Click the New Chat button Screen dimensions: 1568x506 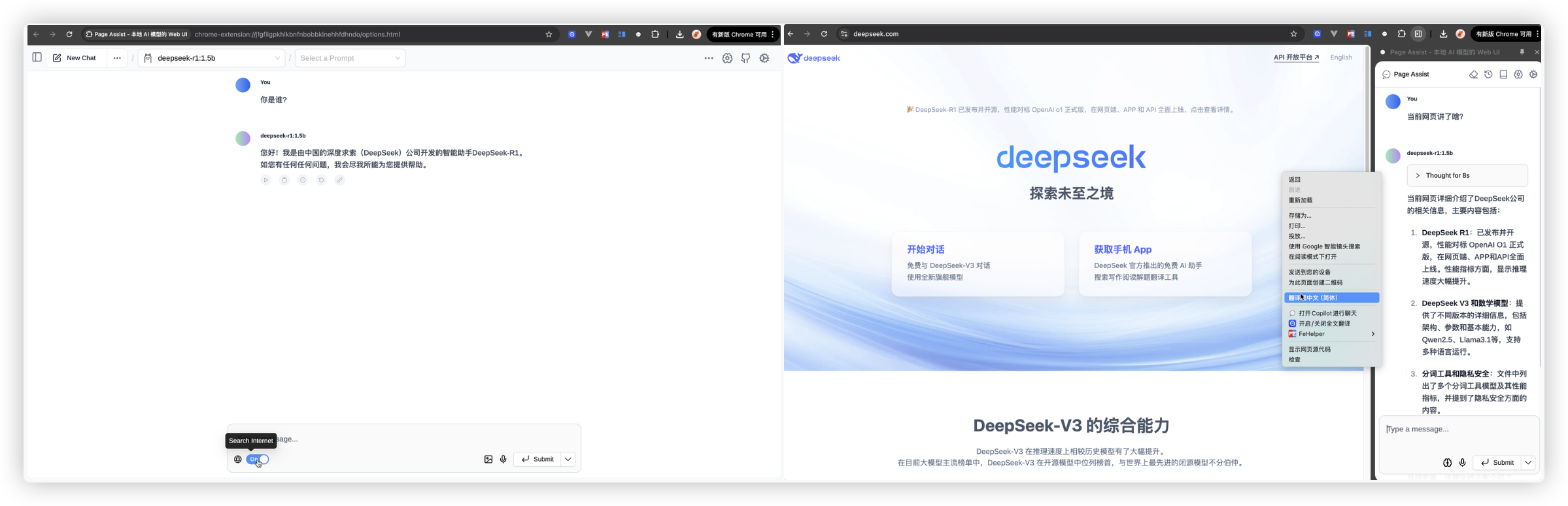(75, 58)
